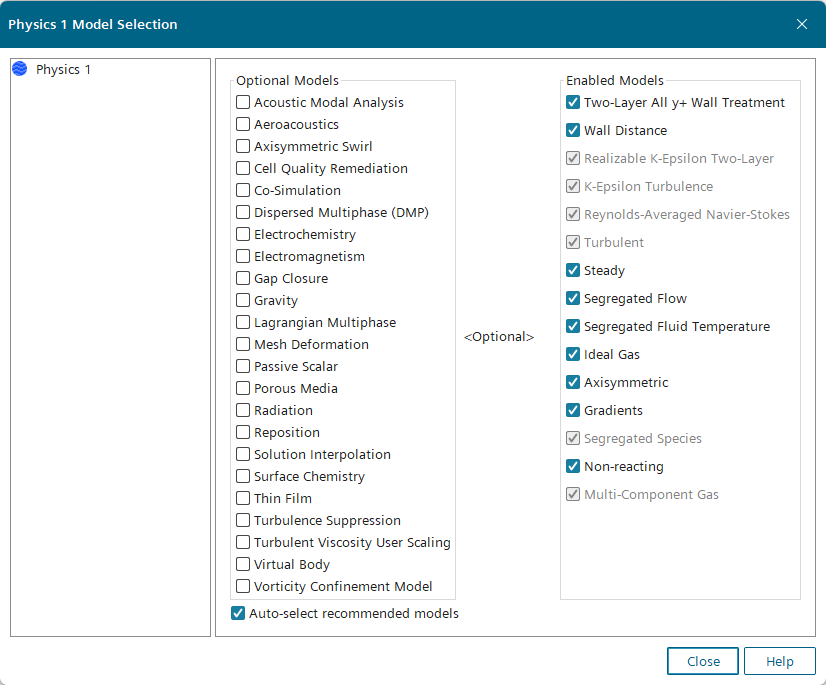Uncheck the Steady enabled model
This screenshot has height=685, width=826.
tap(573, 270)
